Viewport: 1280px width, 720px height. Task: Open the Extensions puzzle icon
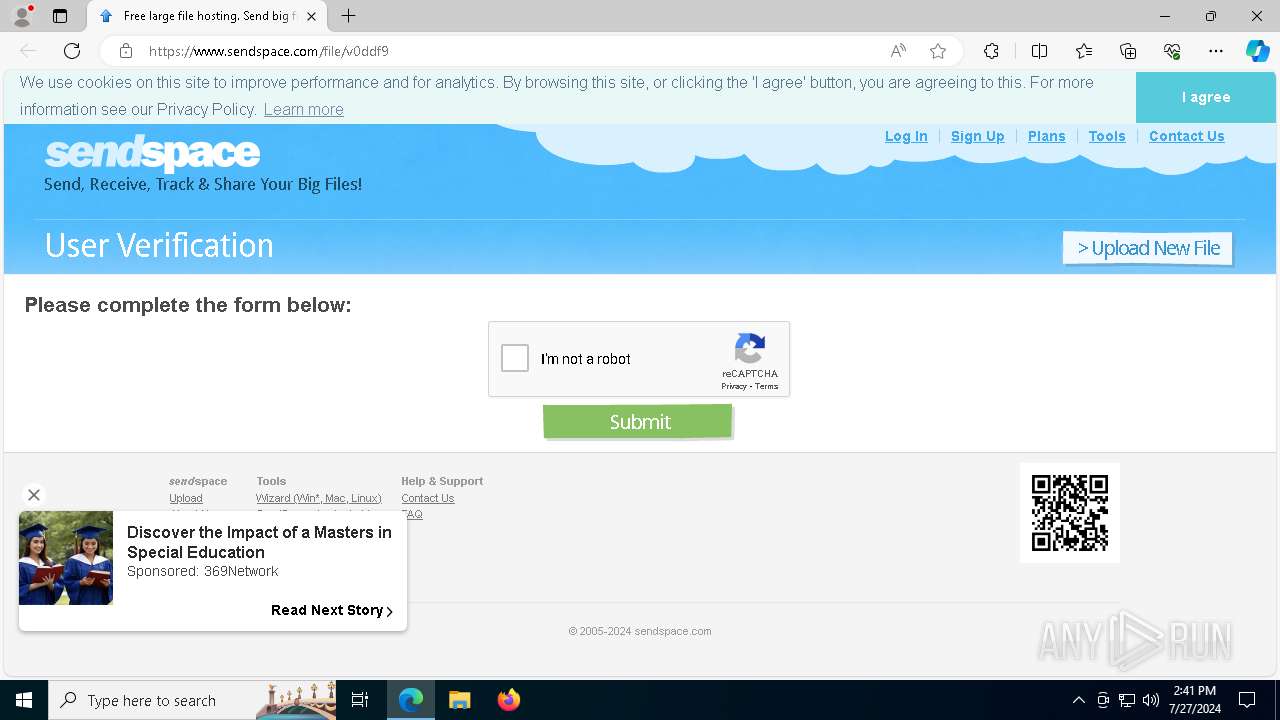(x=991, y=51)
